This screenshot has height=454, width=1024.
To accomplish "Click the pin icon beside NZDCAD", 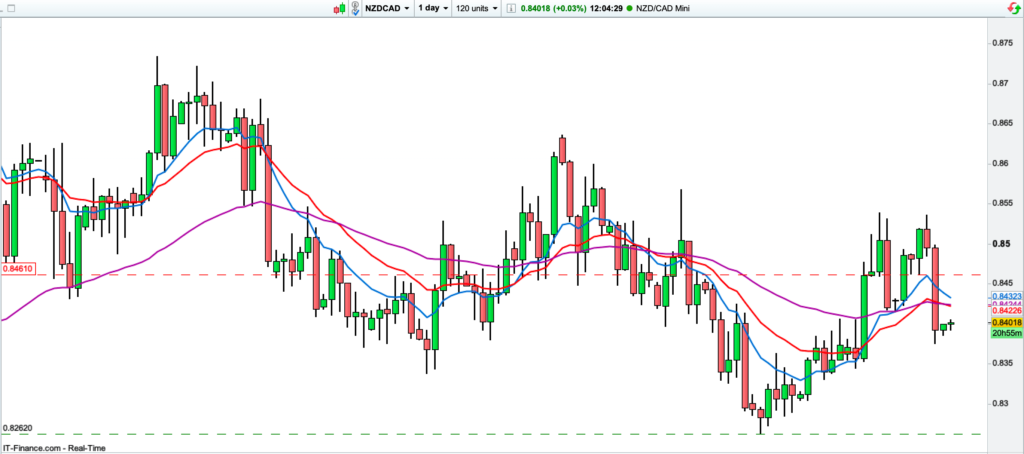I will point(357,8).
